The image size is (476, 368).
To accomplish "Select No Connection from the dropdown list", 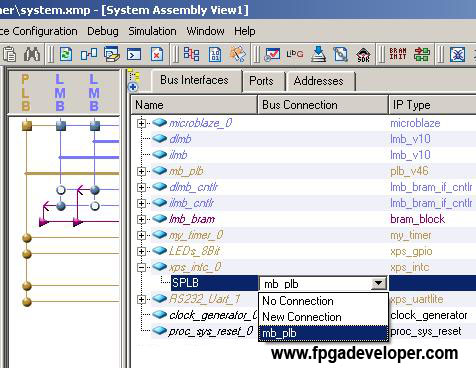I will 298,301.
